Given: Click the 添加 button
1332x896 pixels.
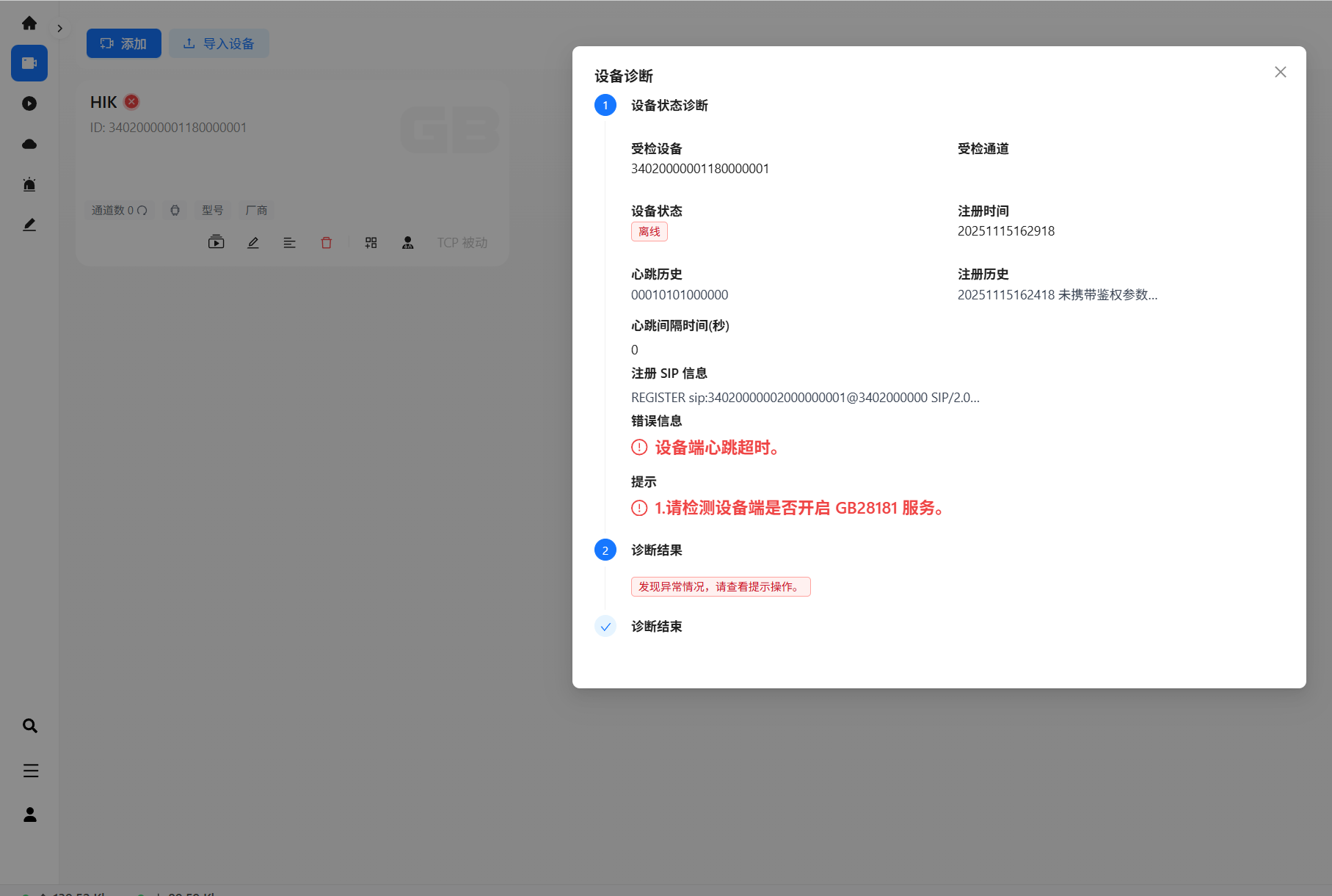Looking at the screenshot, I should point(123,43).
